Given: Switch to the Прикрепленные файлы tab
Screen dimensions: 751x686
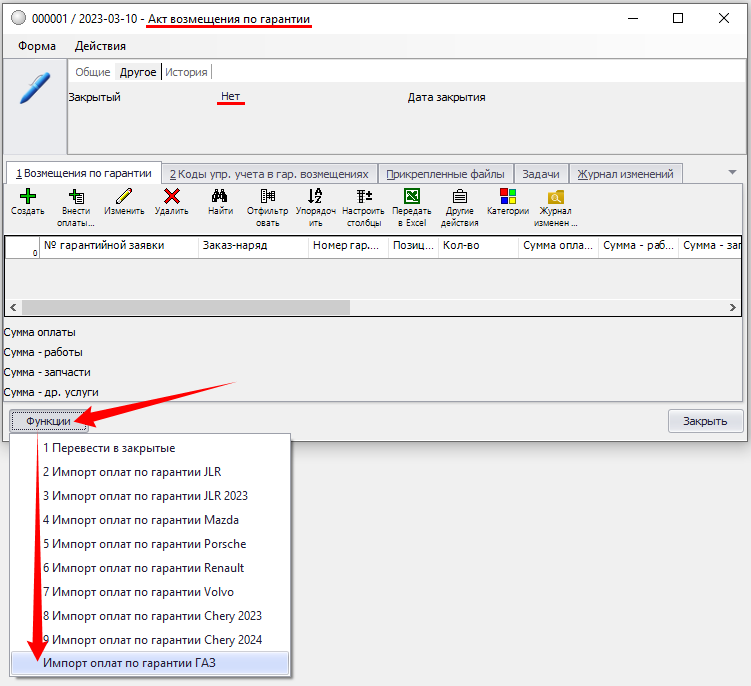Looking at the screenshot, I should [x=447, y=173].
